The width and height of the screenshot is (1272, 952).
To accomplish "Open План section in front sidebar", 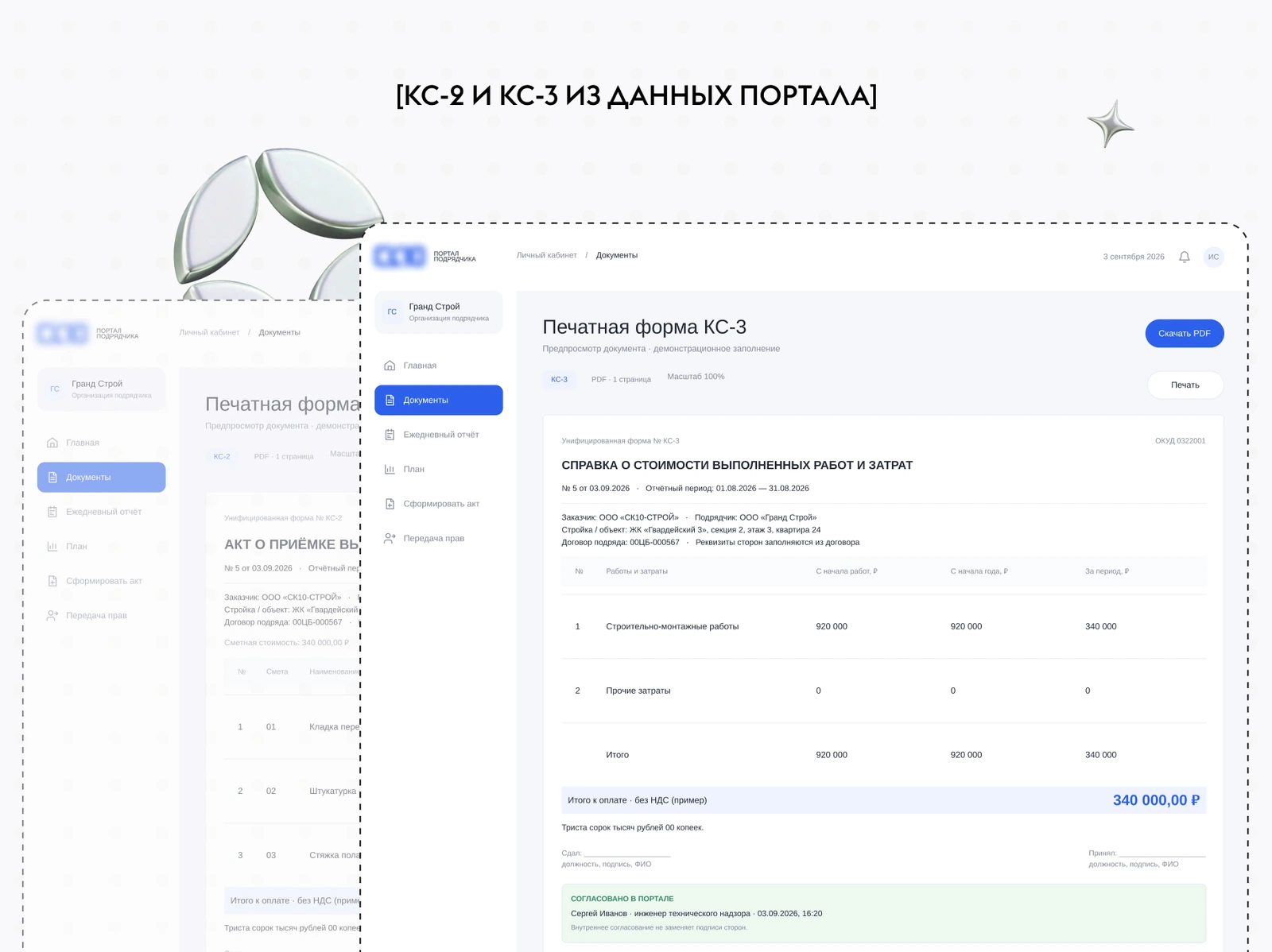I will click(x=439, y=469).
